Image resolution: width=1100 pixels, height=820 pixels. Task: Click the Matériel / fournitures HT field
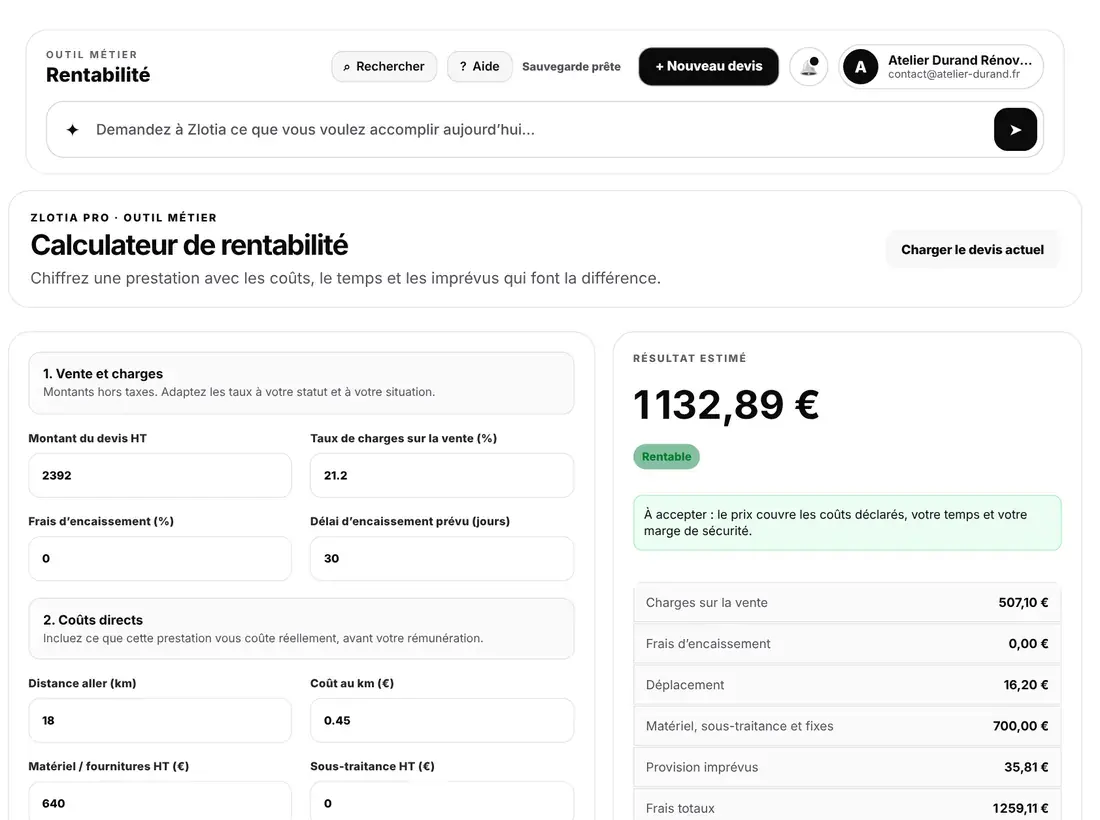(160, 801)
